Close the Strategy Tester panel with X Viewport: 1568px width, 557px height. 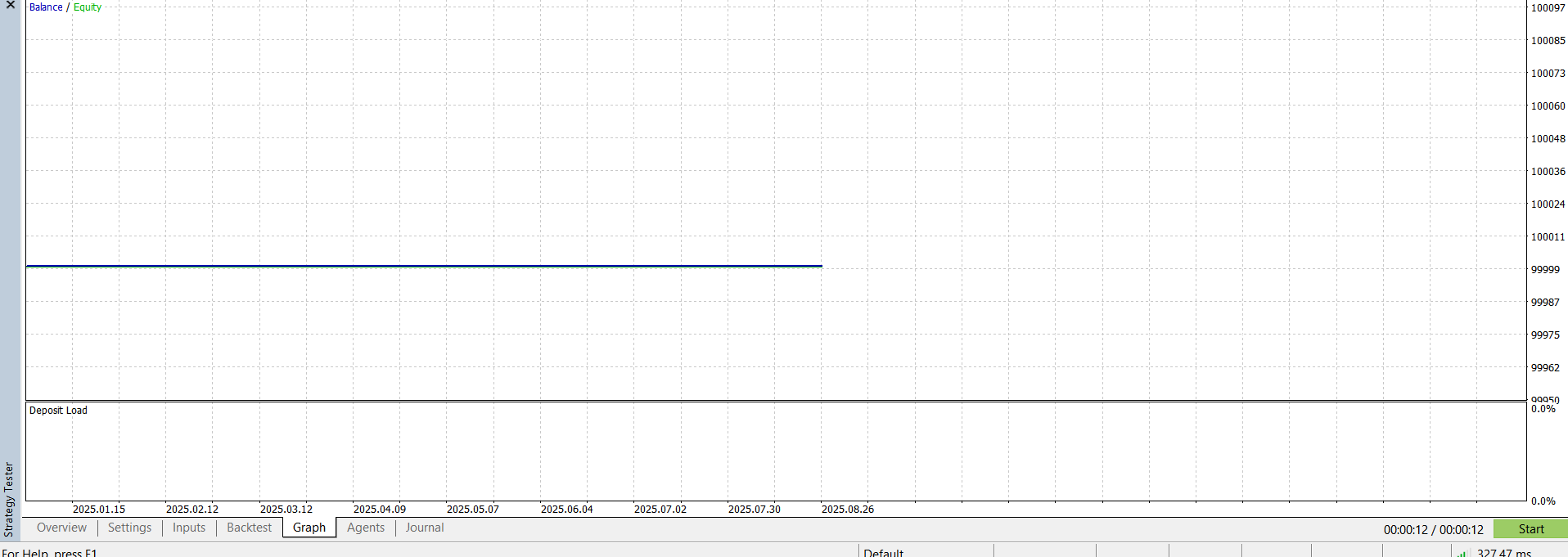11,5
